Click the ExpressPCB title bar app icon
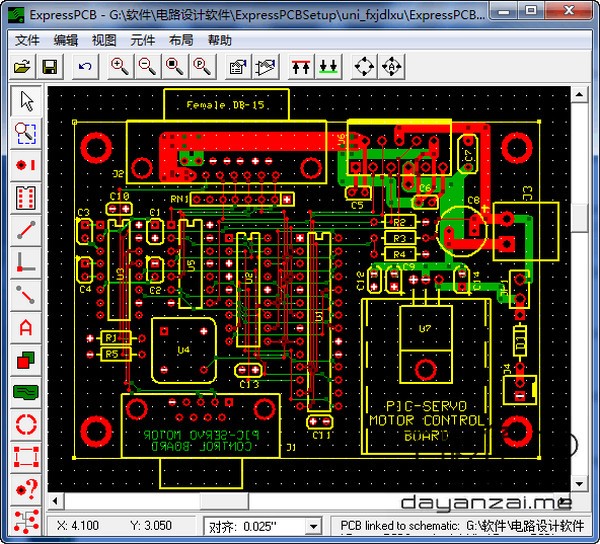The width and height of the screenshot is (600, 544). coord(16,15)
